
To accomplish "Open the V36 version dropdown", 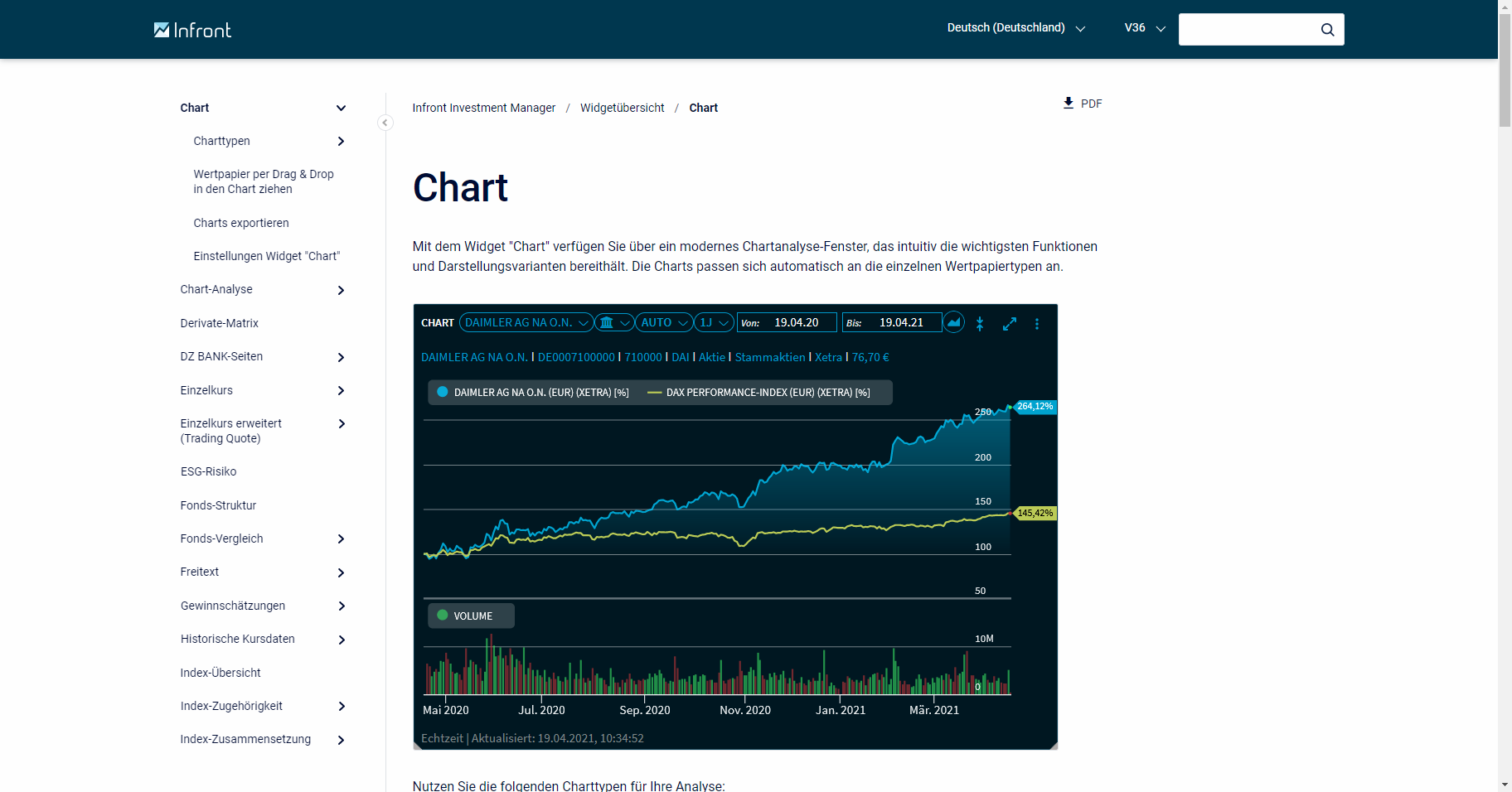I will pyautogui.click(x=1144, y=28).
